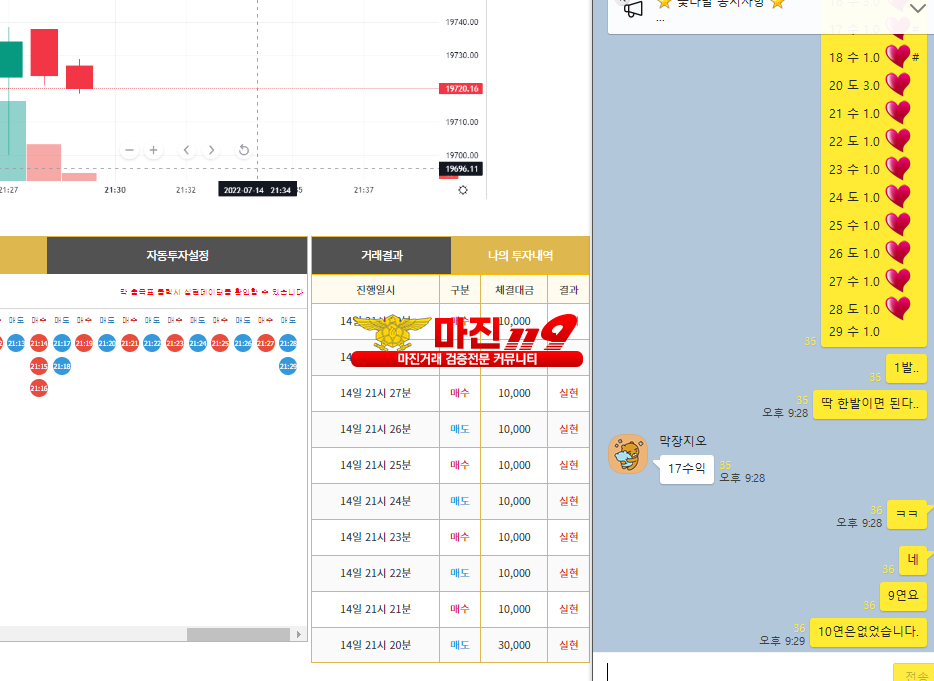Select the red 21:15 result circle
Viewport: 934px width, 681px height.
[x=39, y=366]
